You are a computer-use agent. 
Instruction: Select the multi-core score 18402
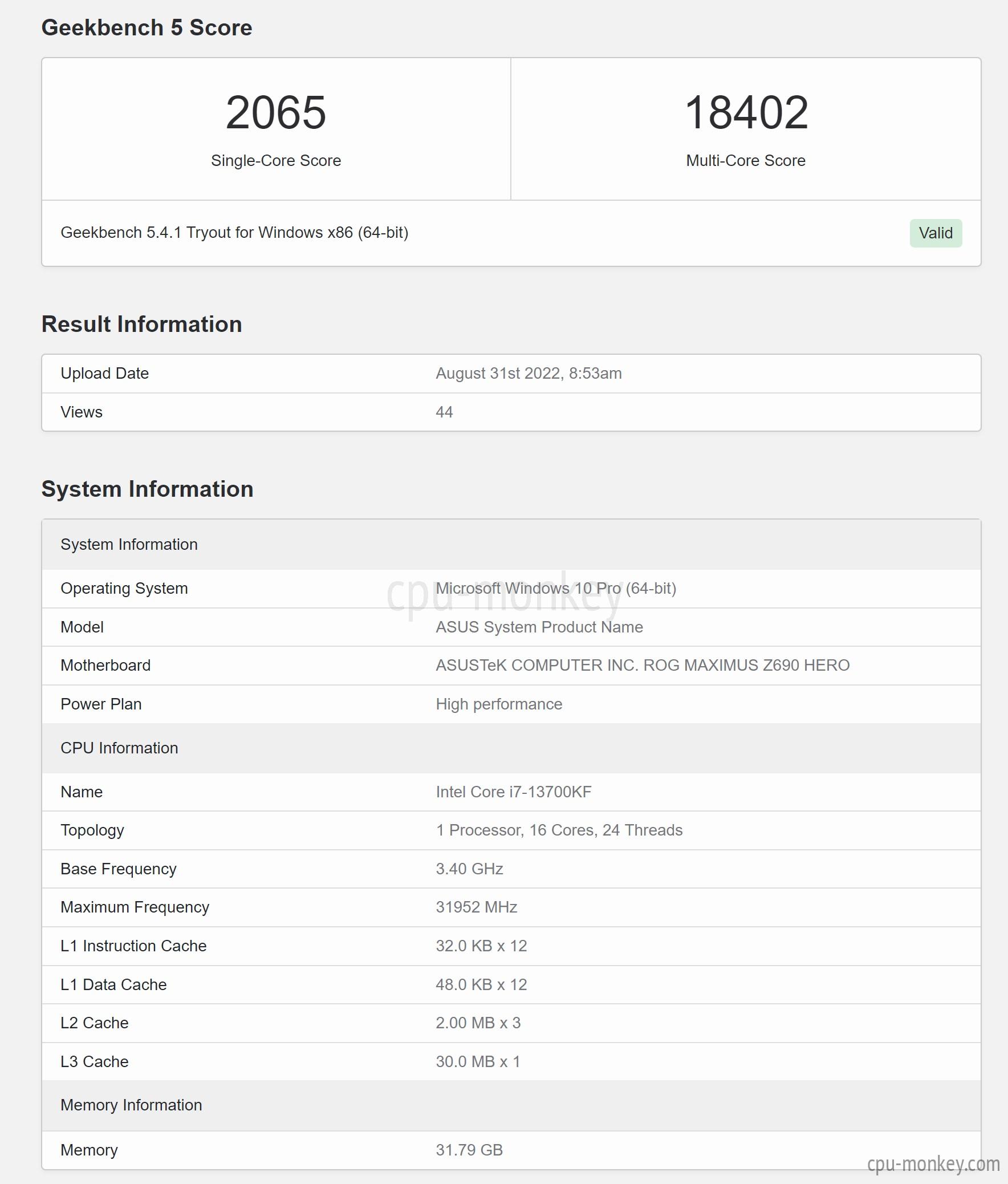tap(746, 112)
